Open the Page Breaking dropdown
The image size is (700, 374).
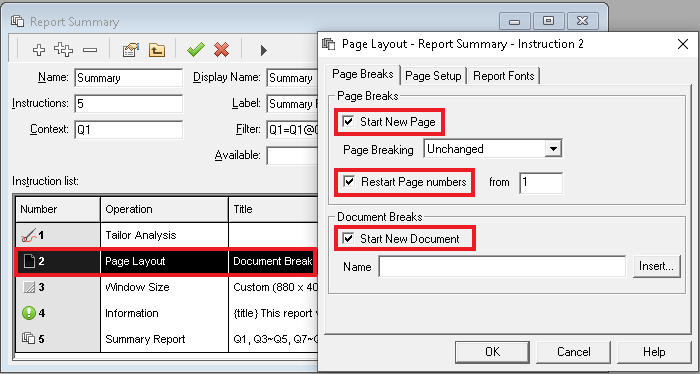coord(553,149)
